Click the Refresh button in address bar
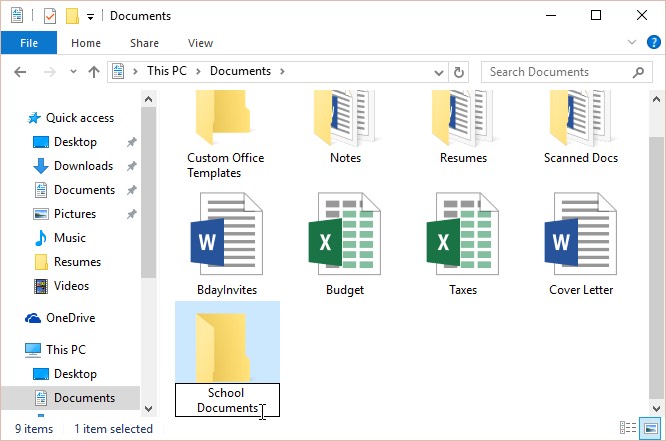 pyautogui.click(x=459, y=72)
